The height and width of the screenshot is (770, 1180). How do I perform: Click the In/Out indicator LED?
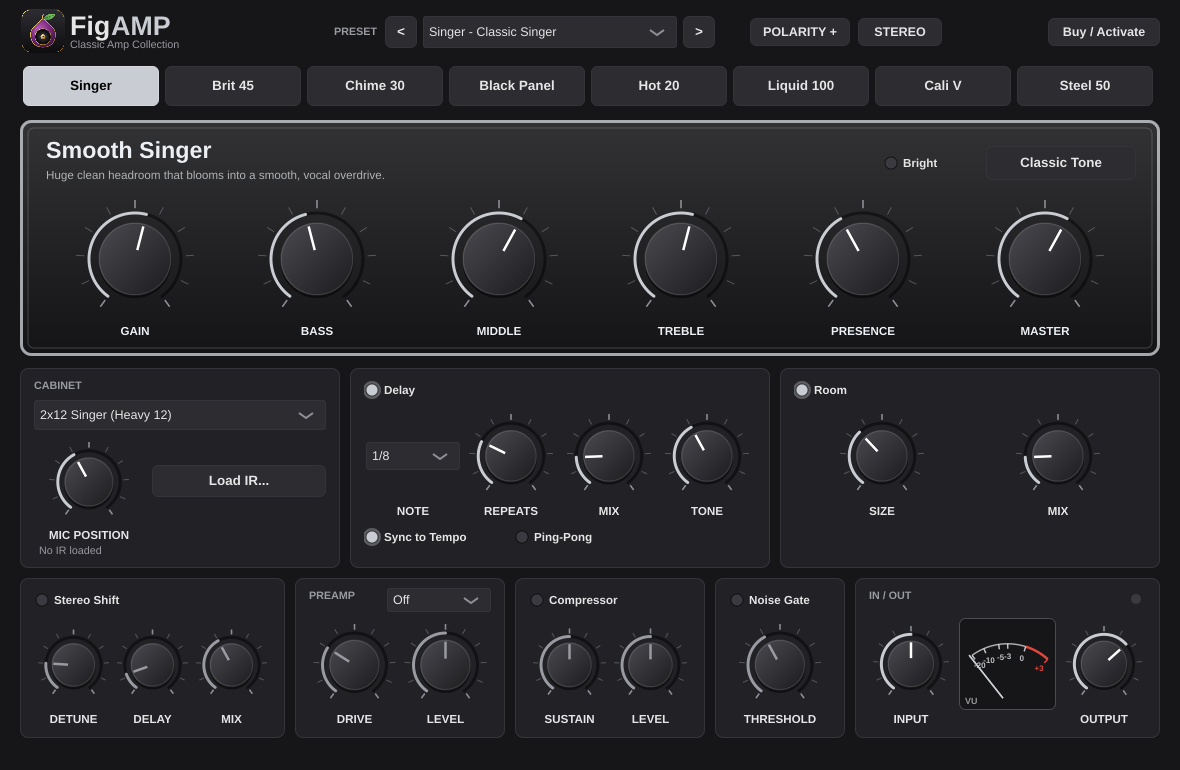[1136, 599]
